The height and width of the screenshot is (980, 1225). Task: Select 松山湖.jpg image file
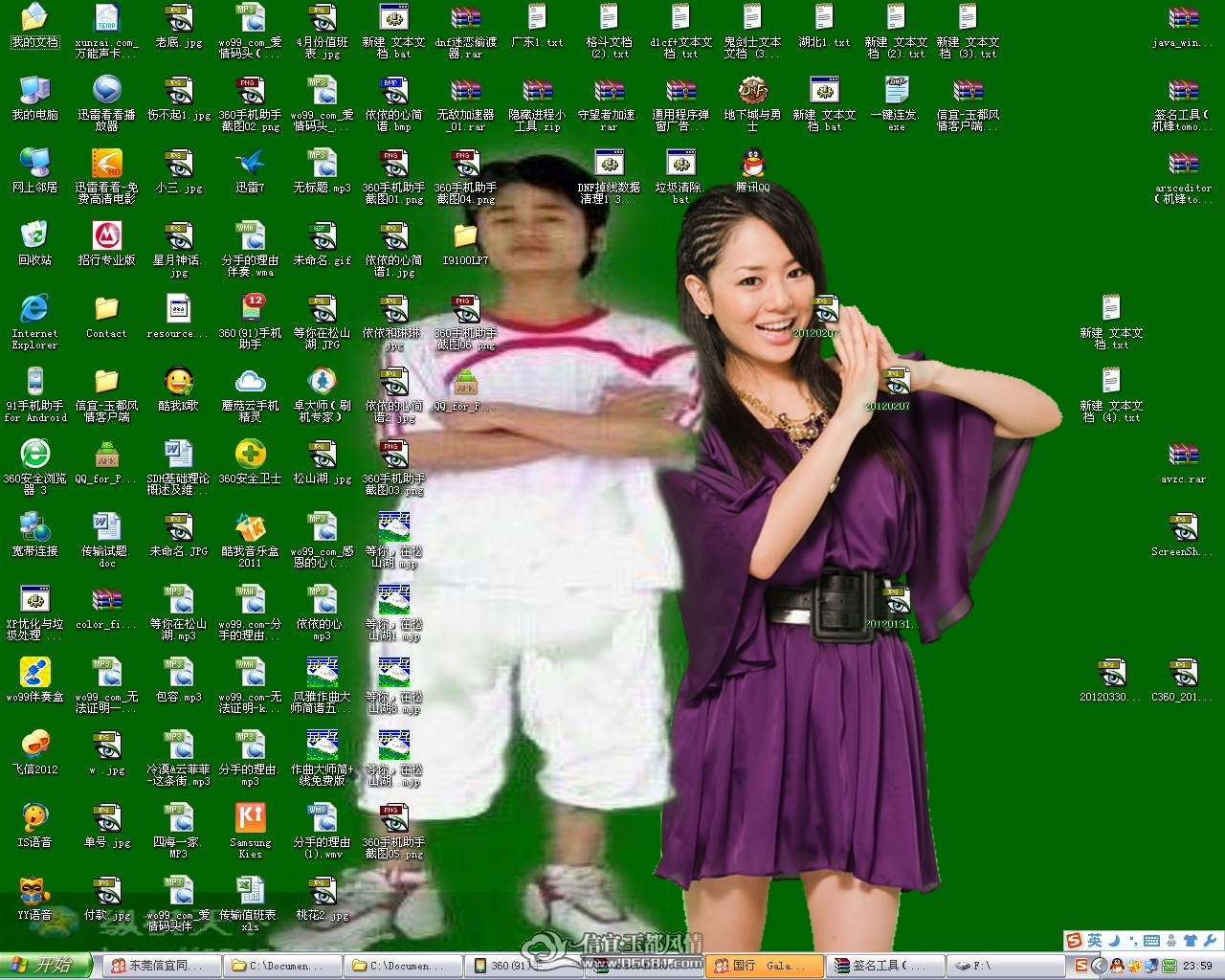(x=322, y=461)
